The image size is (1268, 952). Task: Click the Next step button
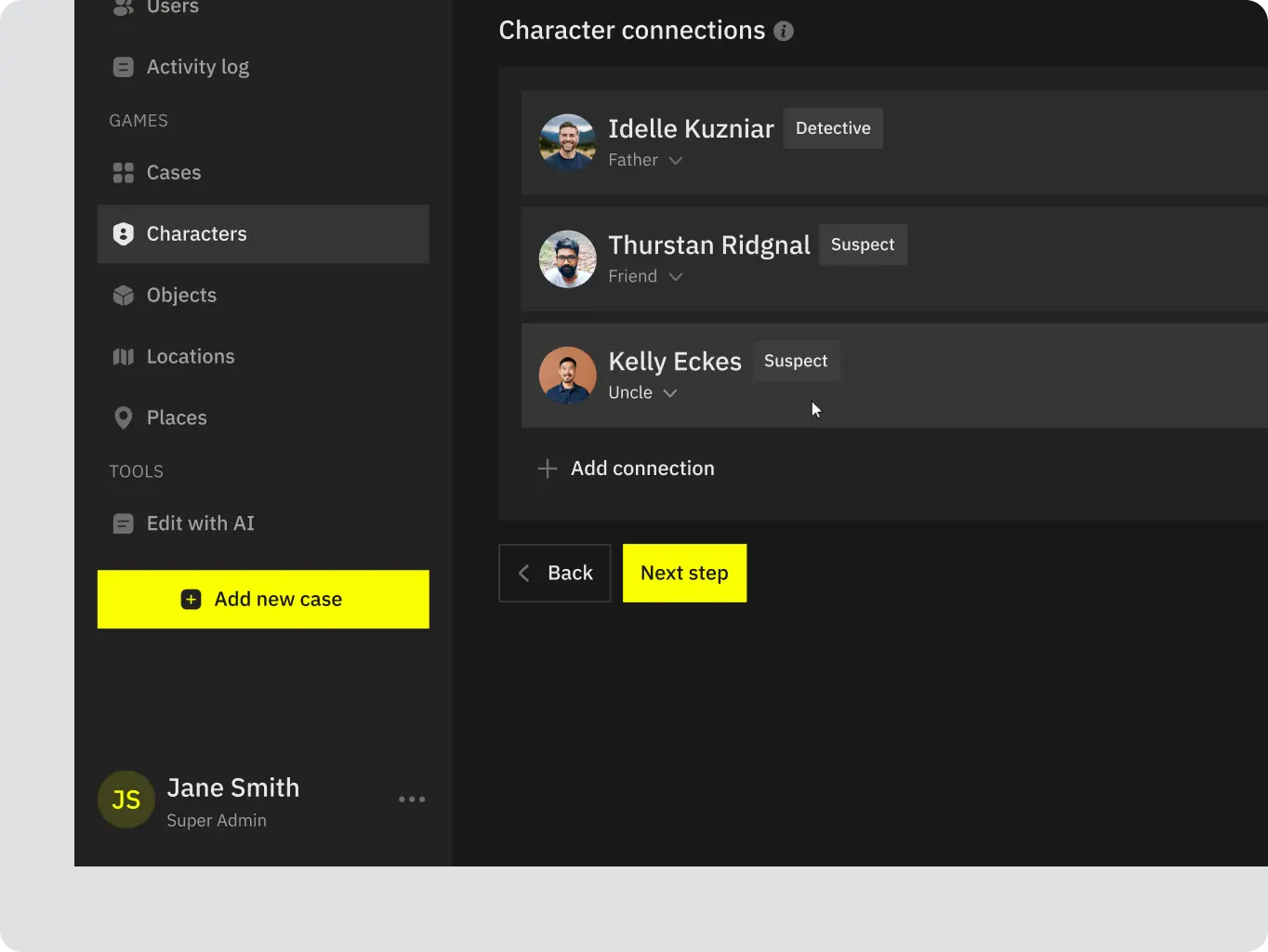(x=684, y=573)
